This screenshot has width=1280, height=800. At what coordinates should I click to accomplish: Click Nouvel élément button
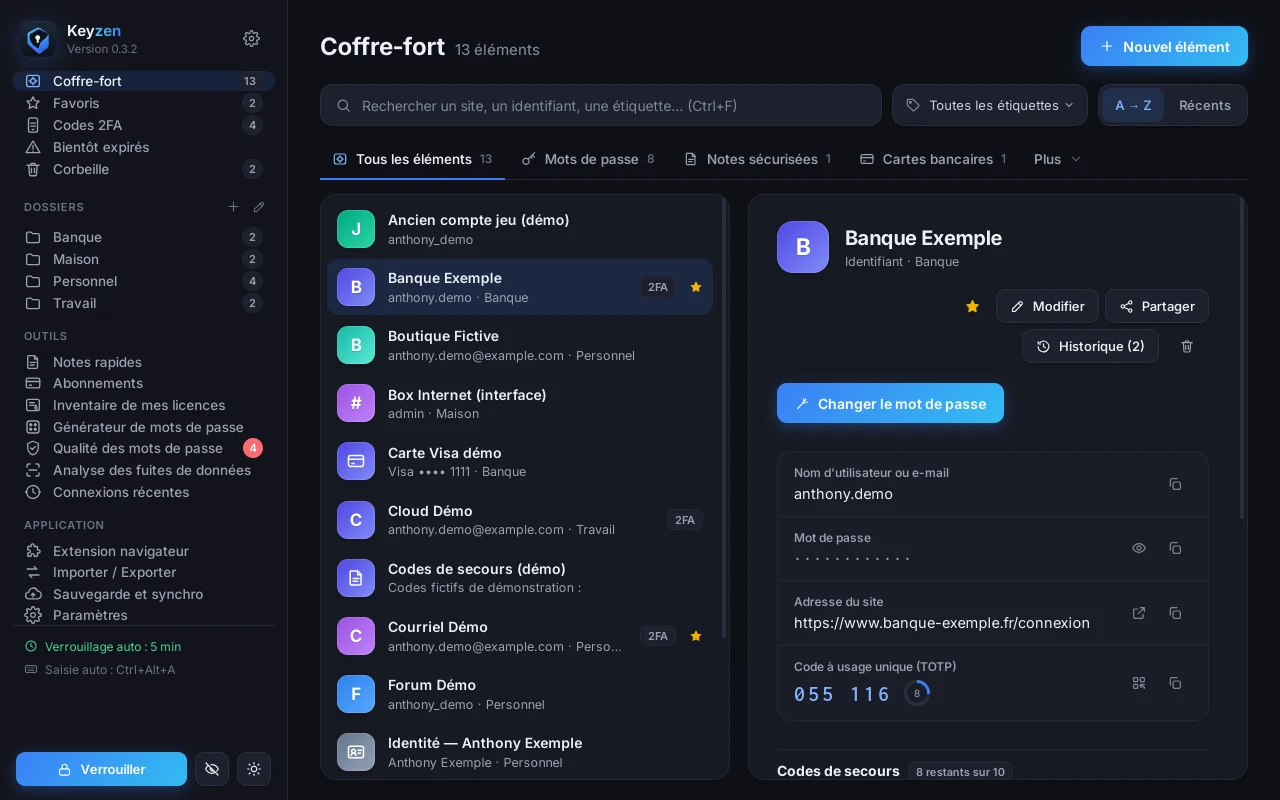coord(1164,46)
